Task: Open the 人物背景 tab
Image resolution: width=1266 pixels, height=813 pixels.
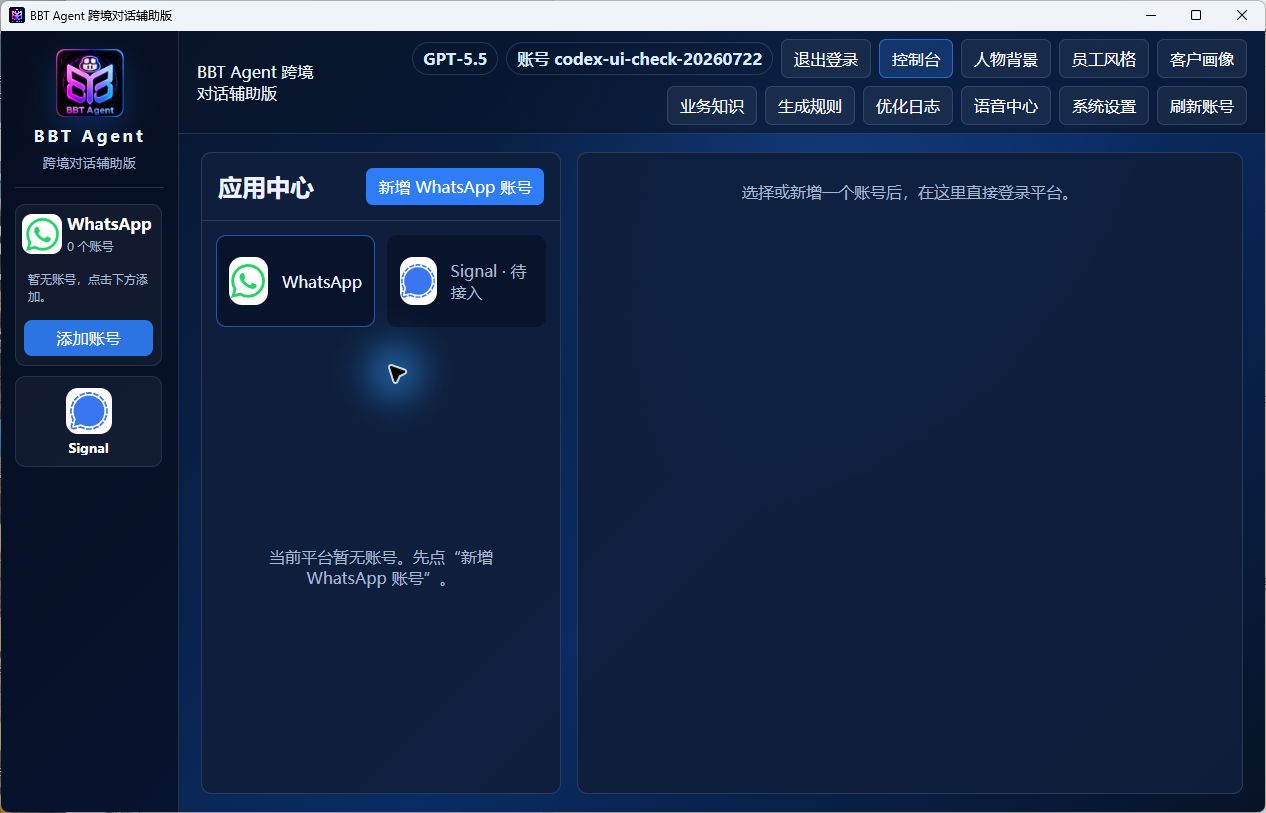Action: tap(1006, 59)
